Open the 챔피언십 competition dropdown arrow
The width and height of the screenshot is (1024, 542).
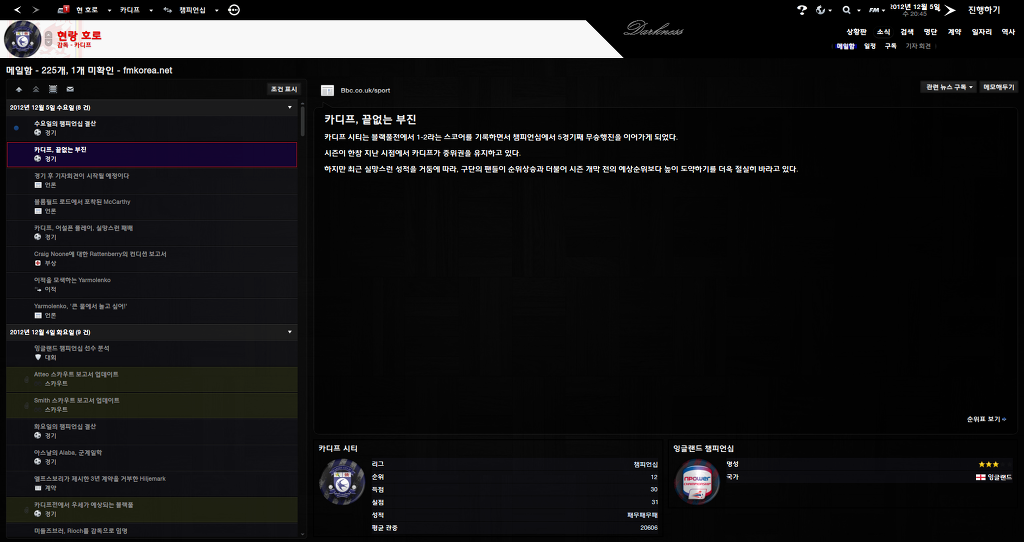tap(216, 10)
